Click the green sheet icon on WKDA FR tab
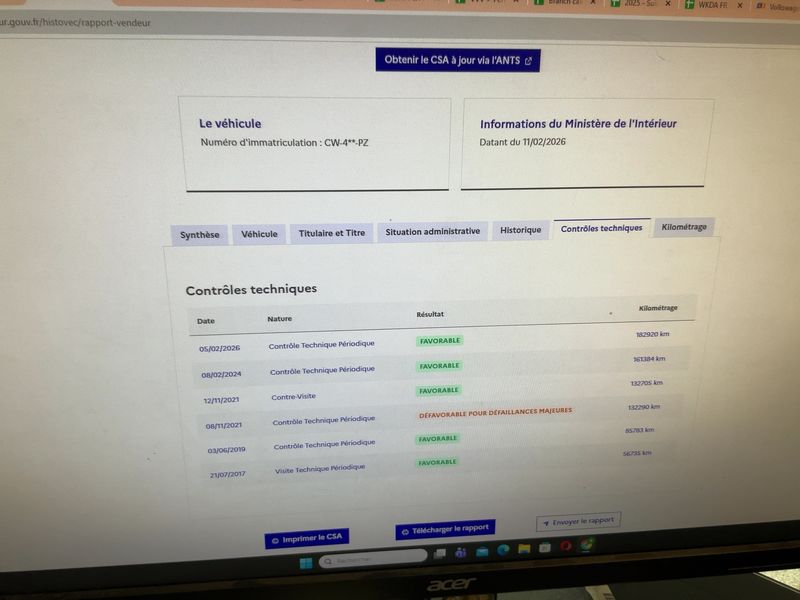Image resolution: width=800 pixels, height=600 pixels. point(690,4)
